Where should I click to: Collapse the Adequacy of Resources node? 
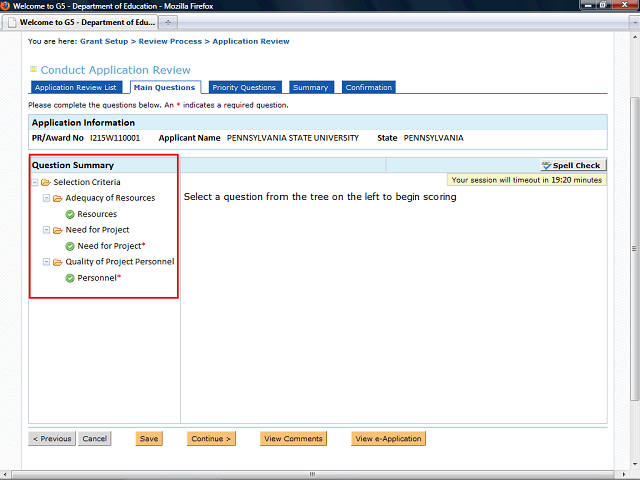click(47, 198)
